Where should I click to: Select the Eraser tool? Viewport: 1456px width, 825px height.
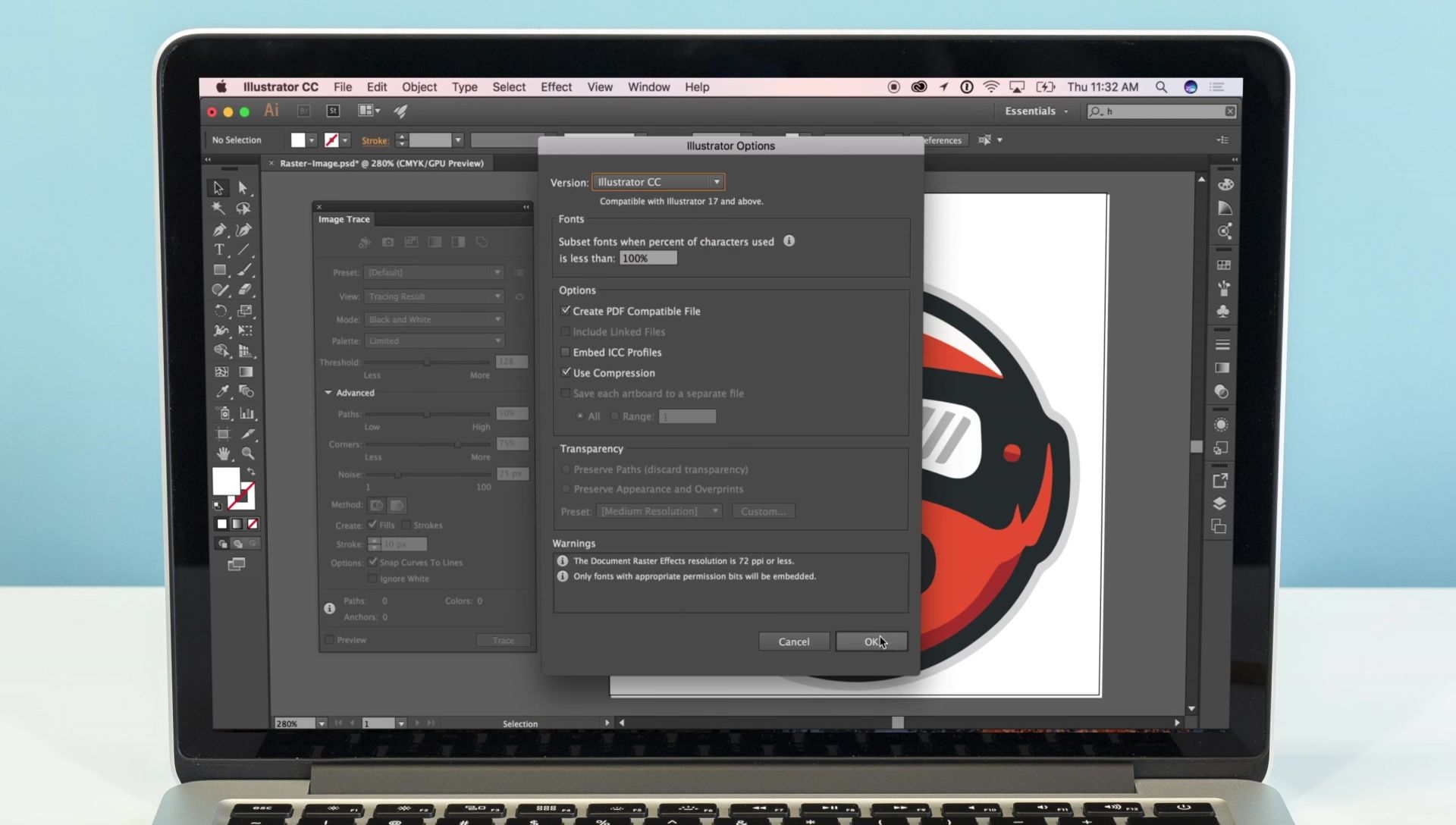click(x=245, y=290)
